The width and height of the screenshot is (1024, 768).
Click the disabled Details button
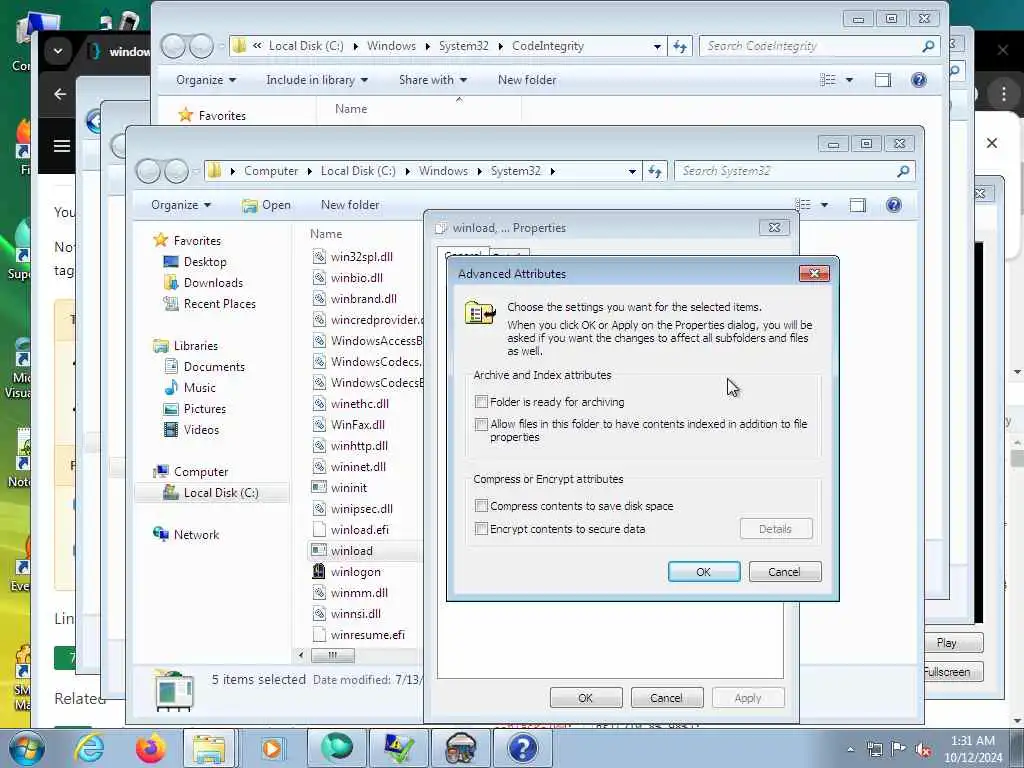776,529
